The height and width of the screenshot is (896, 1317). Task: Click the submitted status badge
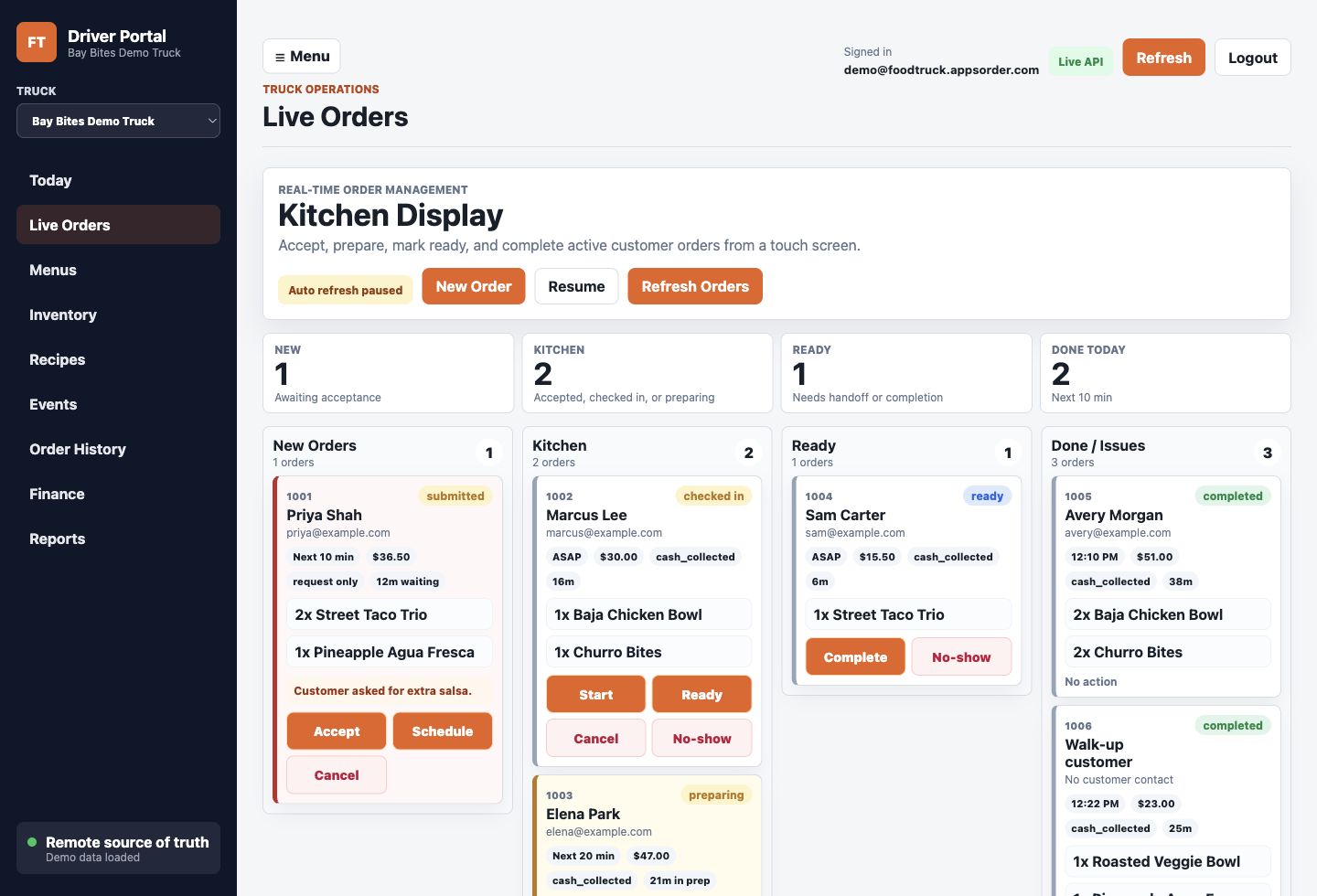tap(455, 496)
